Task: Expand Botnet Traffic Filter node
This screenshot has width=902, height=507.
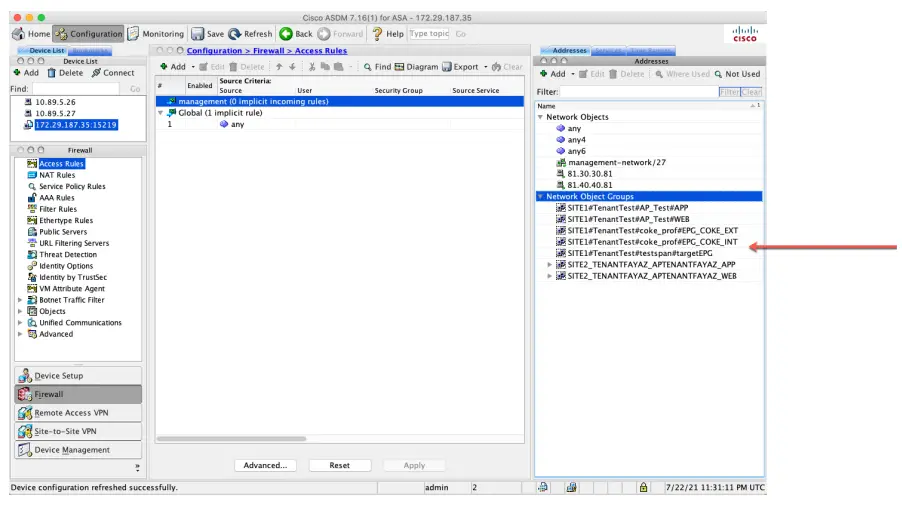Action: point(20,300)
